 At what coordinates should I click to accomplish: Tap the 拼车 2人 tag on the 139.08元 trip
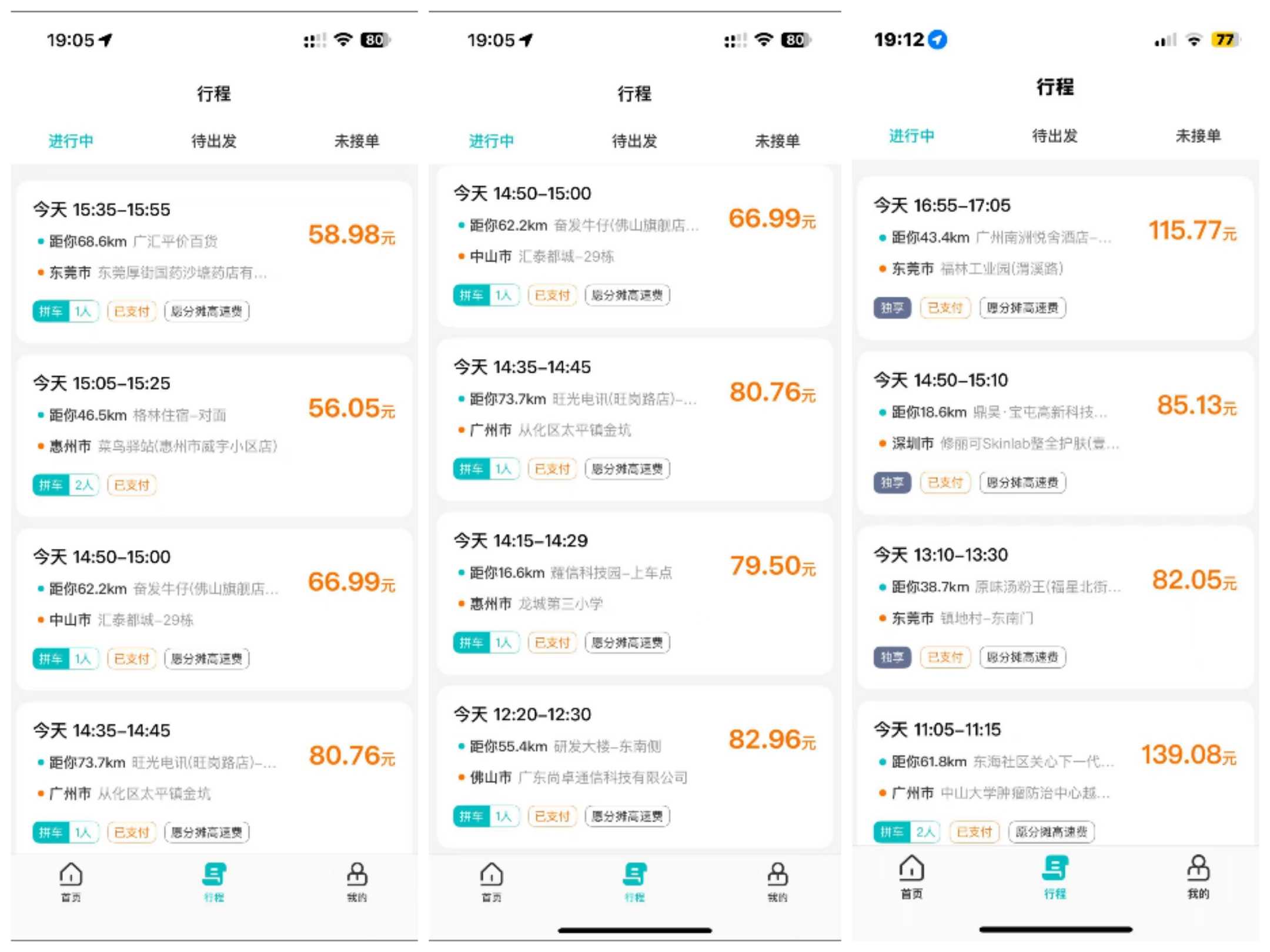pos(907,832)
